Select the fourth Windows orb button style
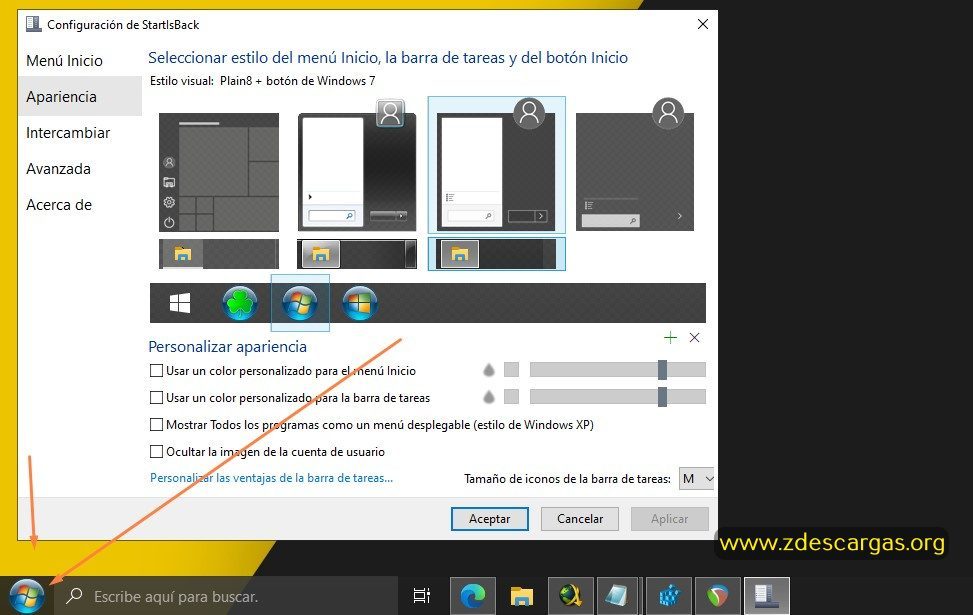Image resolution: width=973 pixels, height=615 pixels. click(359, 303)
